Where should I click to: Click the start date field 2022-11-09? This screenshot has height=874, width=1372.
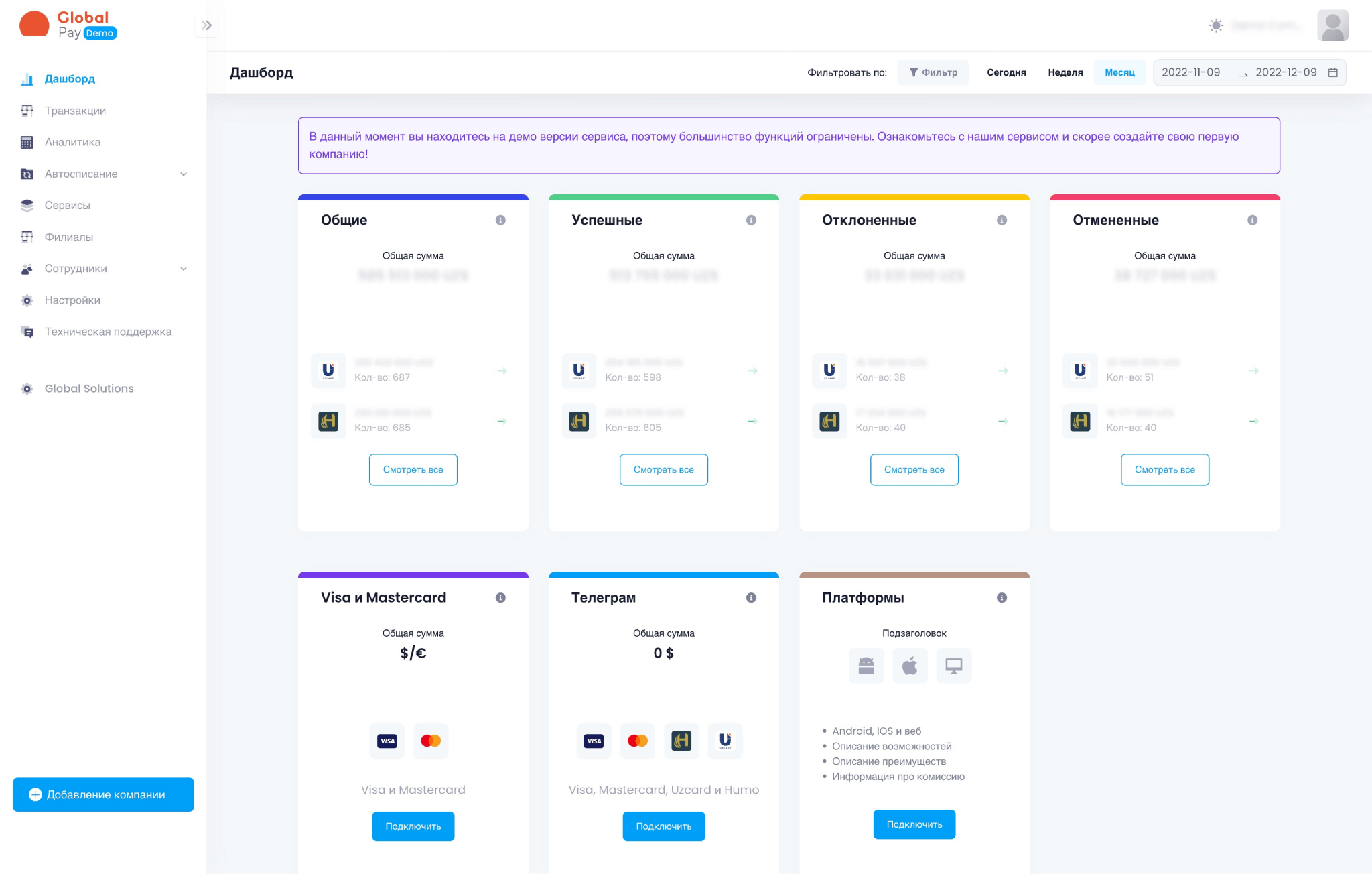pos(1190,72)
